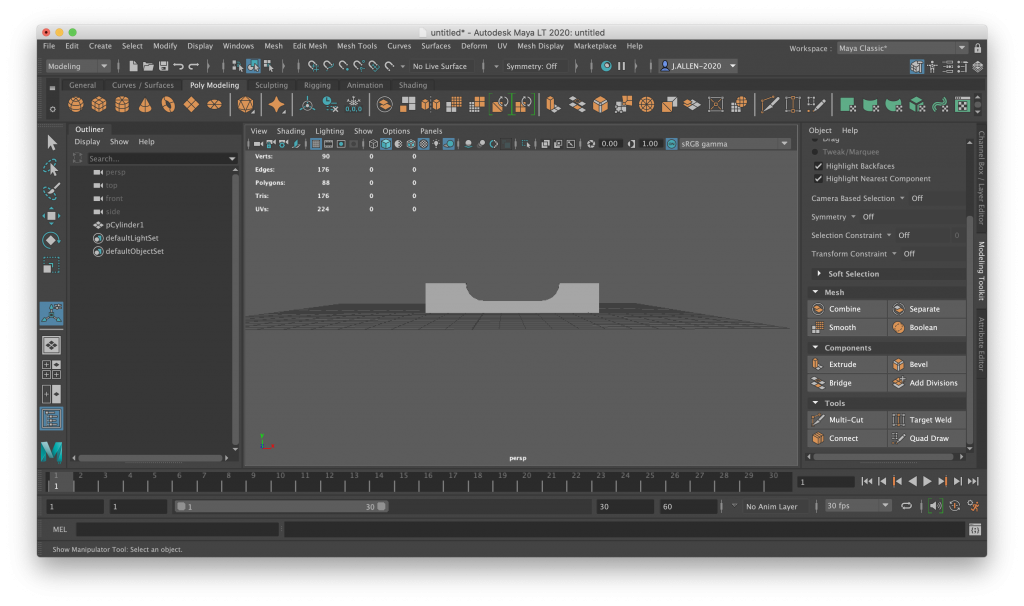
Task: Click the Undo arrow in the status line
Action: [x=178, y=66]
